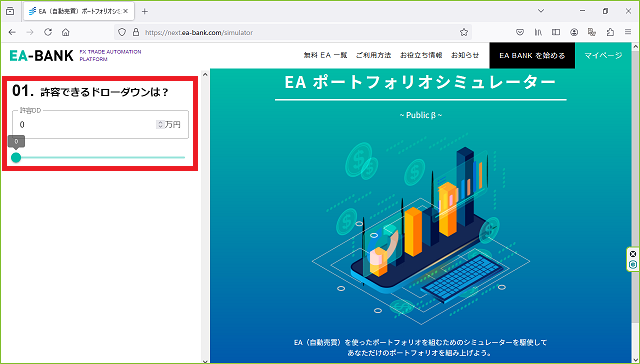Close the EA simulator tab
Viewport: 640px width, 364px height.
click(x=126, y=11)
